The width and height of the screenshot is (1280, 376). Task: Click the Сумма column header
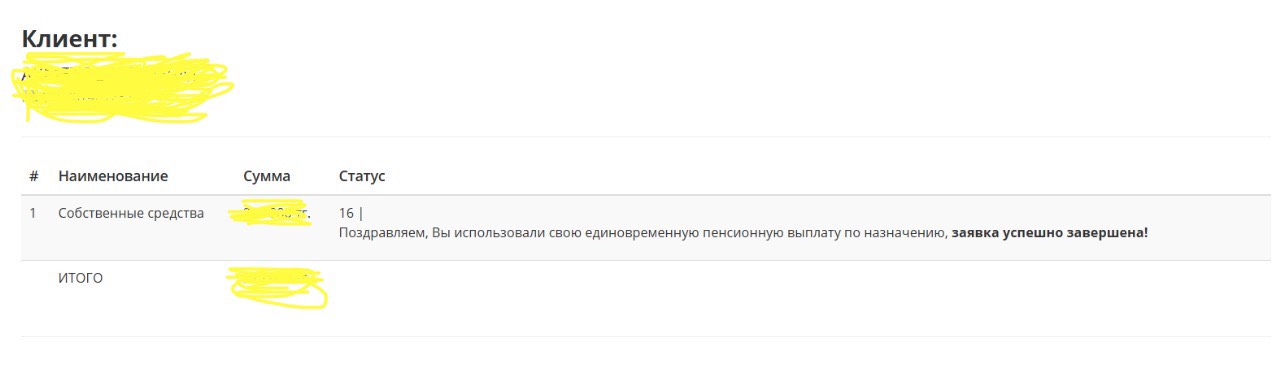(x=267, y=176)
